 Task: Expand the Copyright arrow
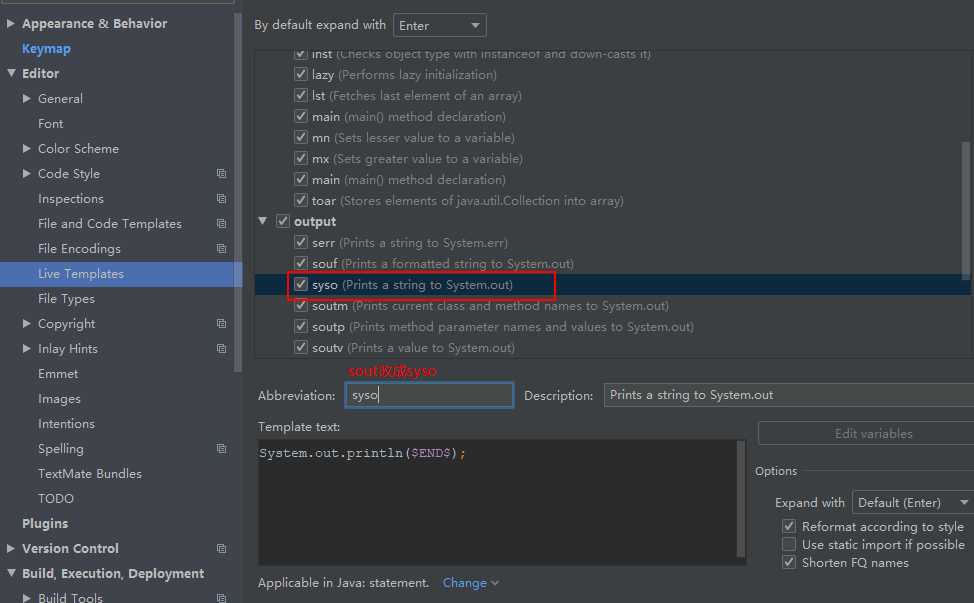click(x=27, y=324)
